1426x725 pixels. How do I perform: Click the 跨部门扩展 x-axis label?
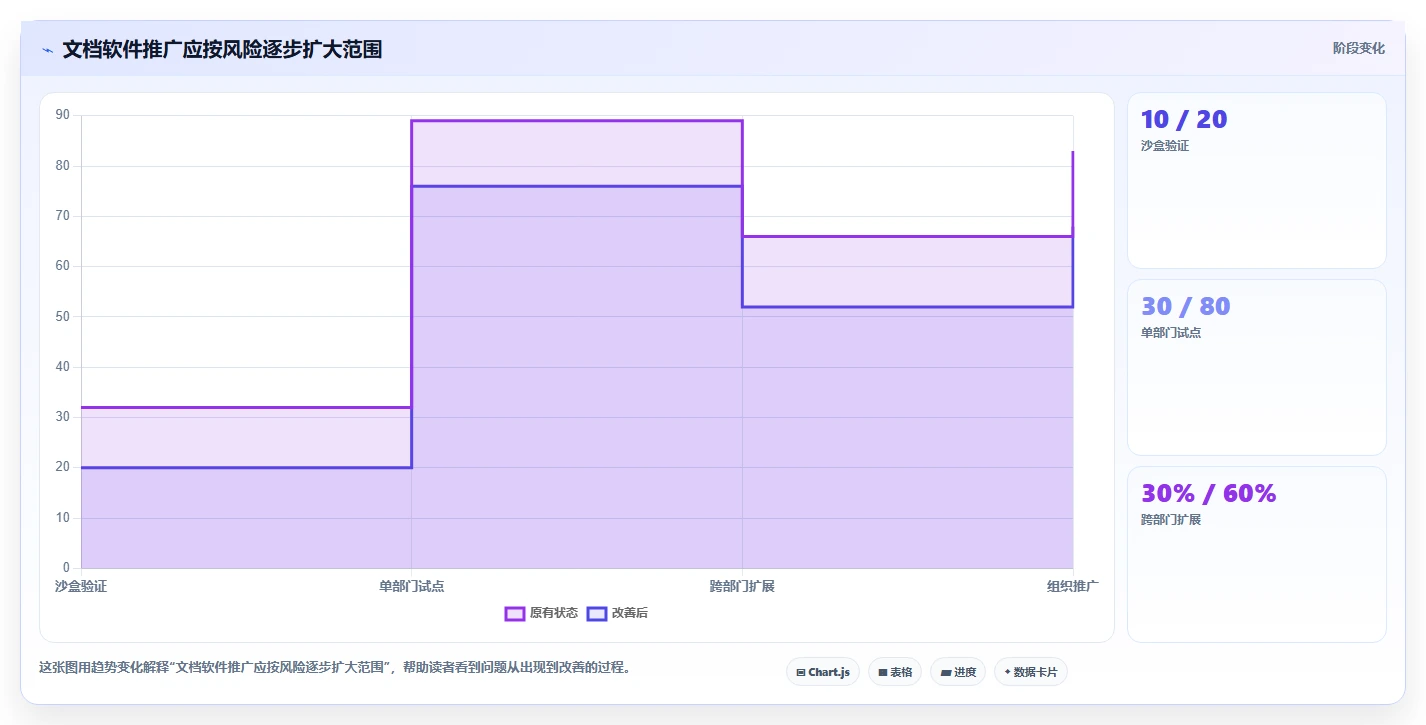[x=742, y=586]
